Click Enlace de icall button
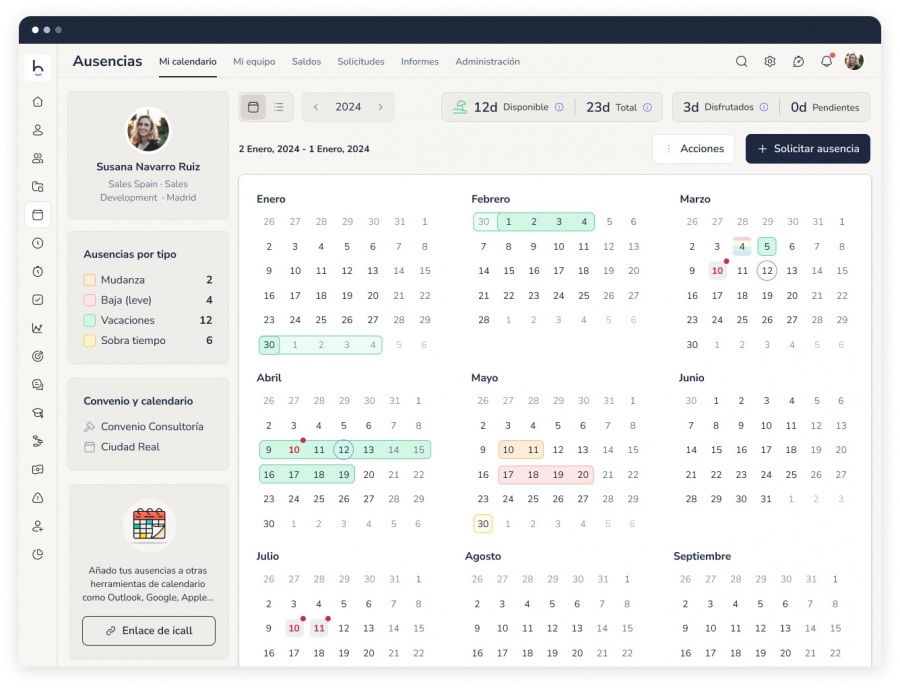The width and height of the screenshot is (900, 688). point(149,631)
